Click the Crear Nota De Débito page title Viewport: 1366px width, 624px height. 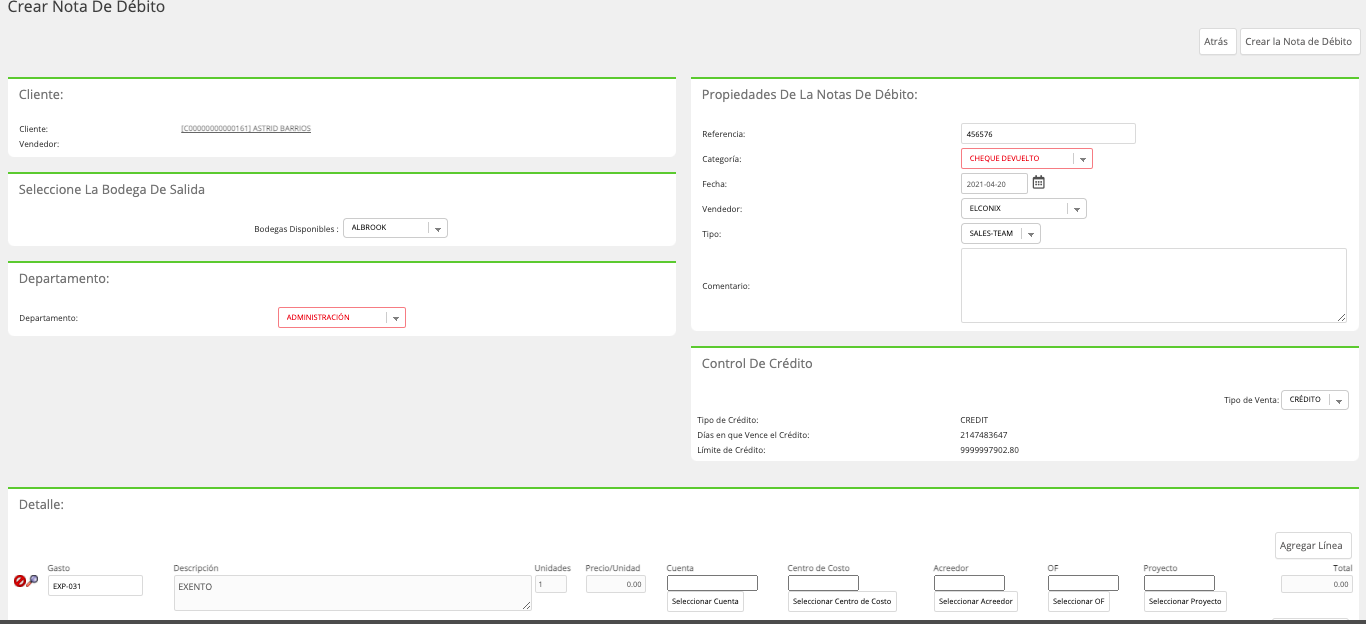[86, 8]
